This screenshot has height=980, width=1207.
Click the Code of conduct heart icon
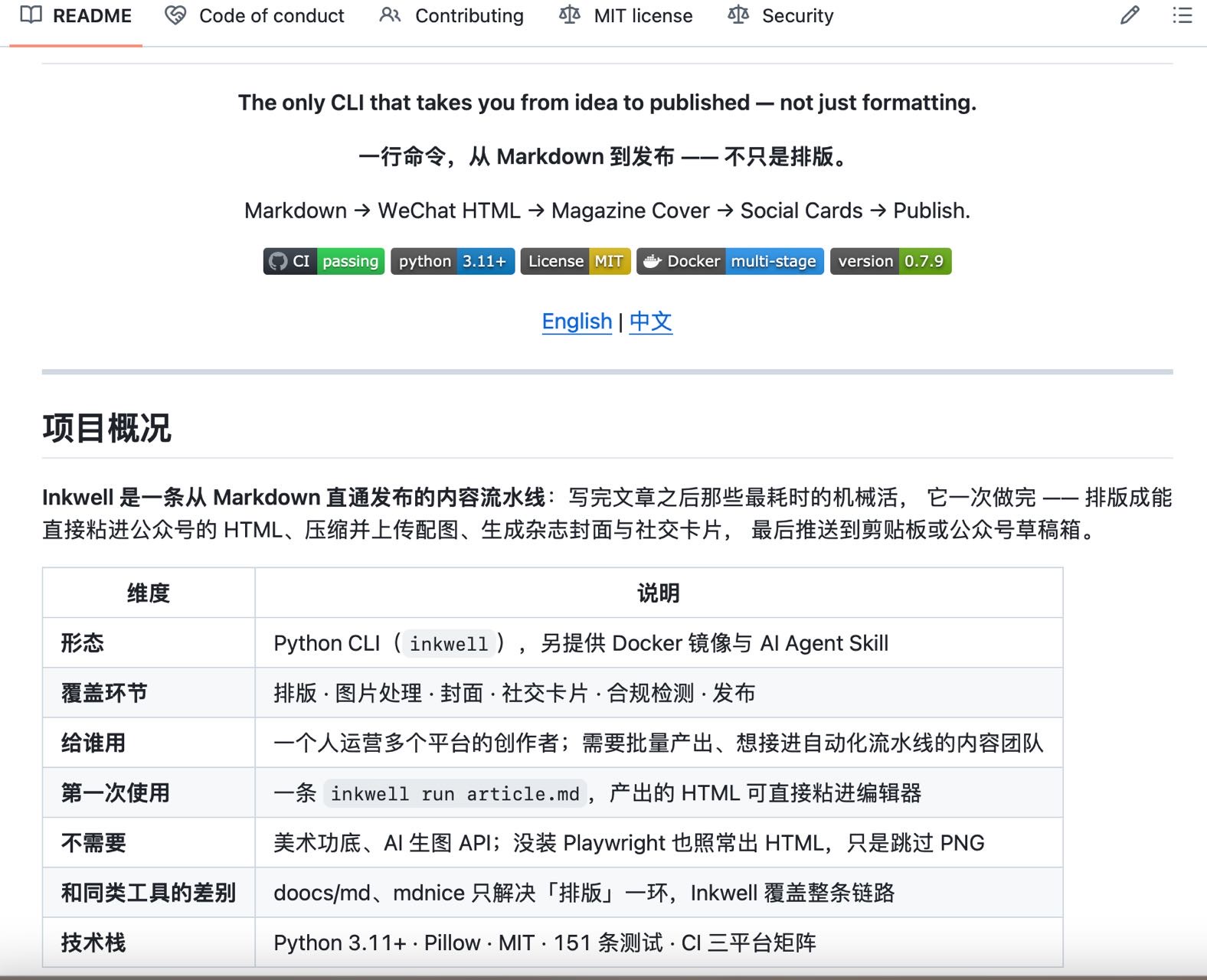point(175,15)
